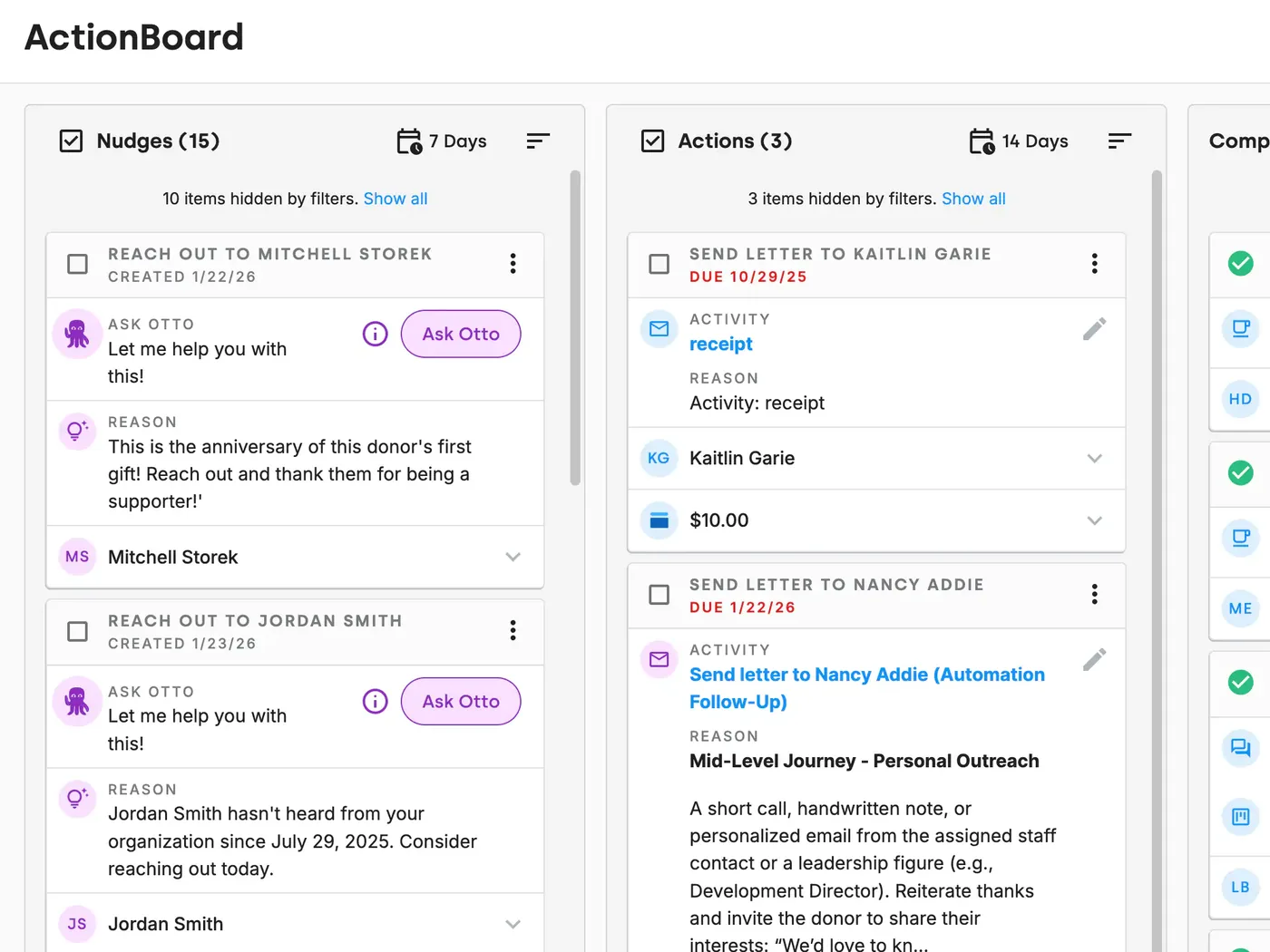This screenshot has width=1270, height=952.
Task: Click DUE 10/29/25 date label
Action: 748,277
